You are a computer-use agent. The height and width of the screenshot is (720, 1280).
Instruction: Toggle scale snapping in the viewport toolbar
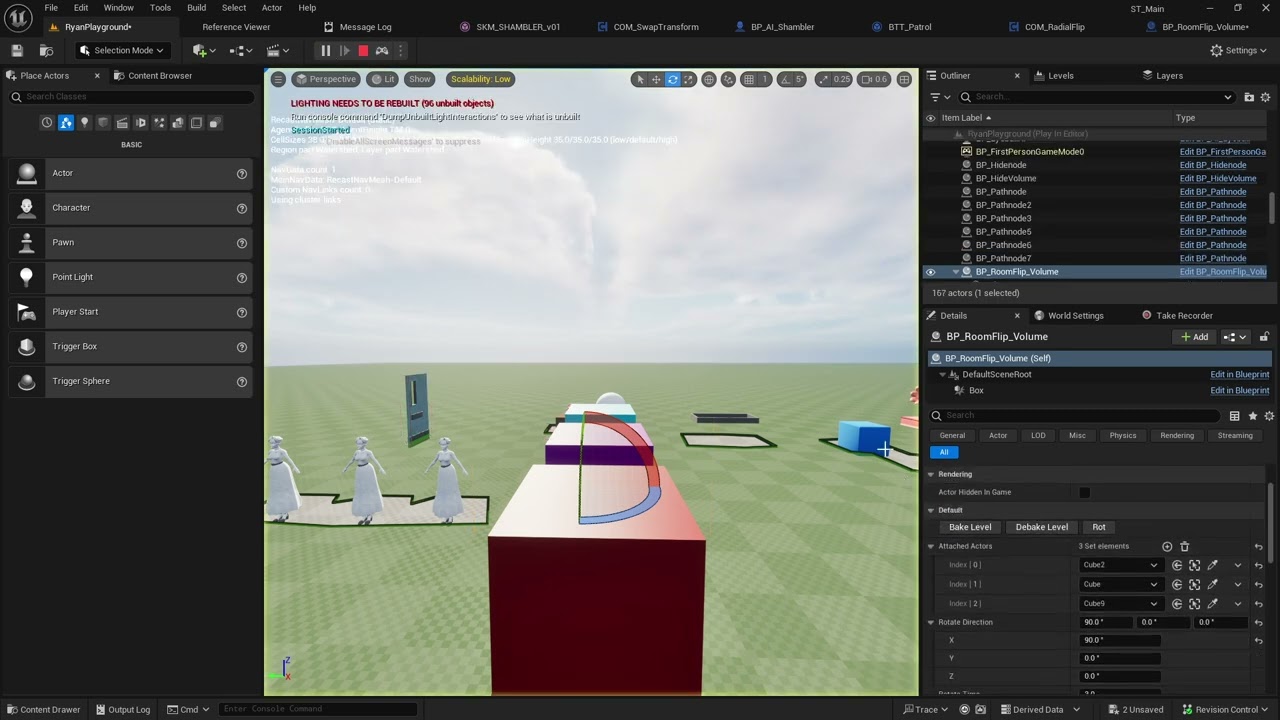coord(823,79)
